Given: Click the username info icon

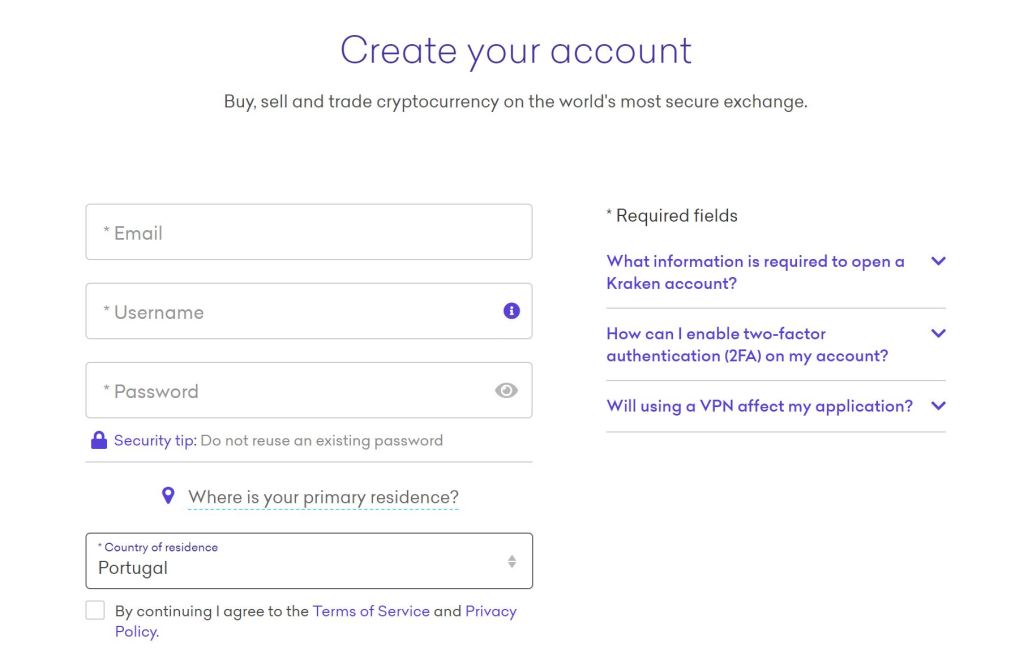Looking at the screenshot, I should click(x=511, y=311).
